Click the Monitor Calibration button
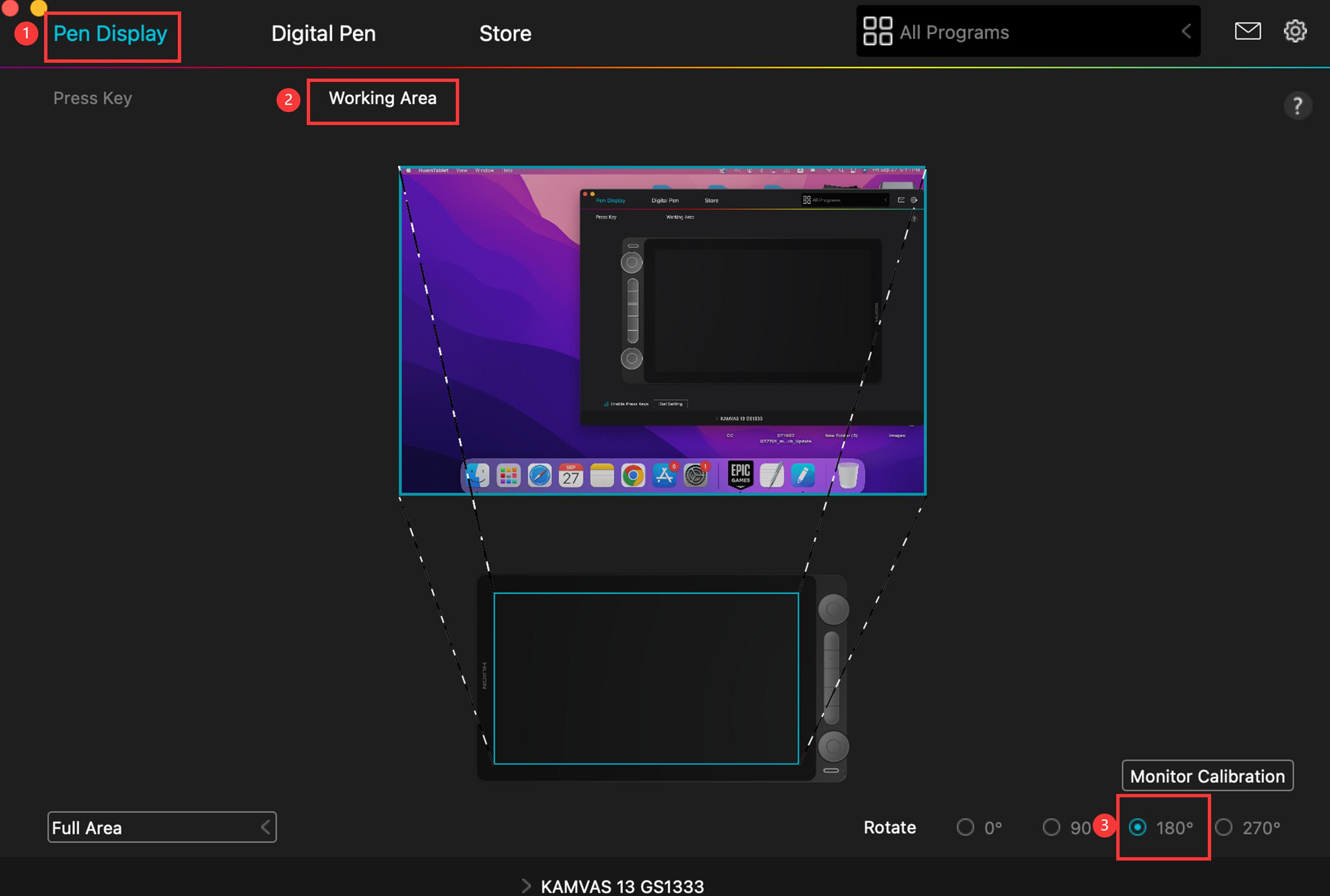The width and height of the screenshot is (1330, 896). 1206,776
